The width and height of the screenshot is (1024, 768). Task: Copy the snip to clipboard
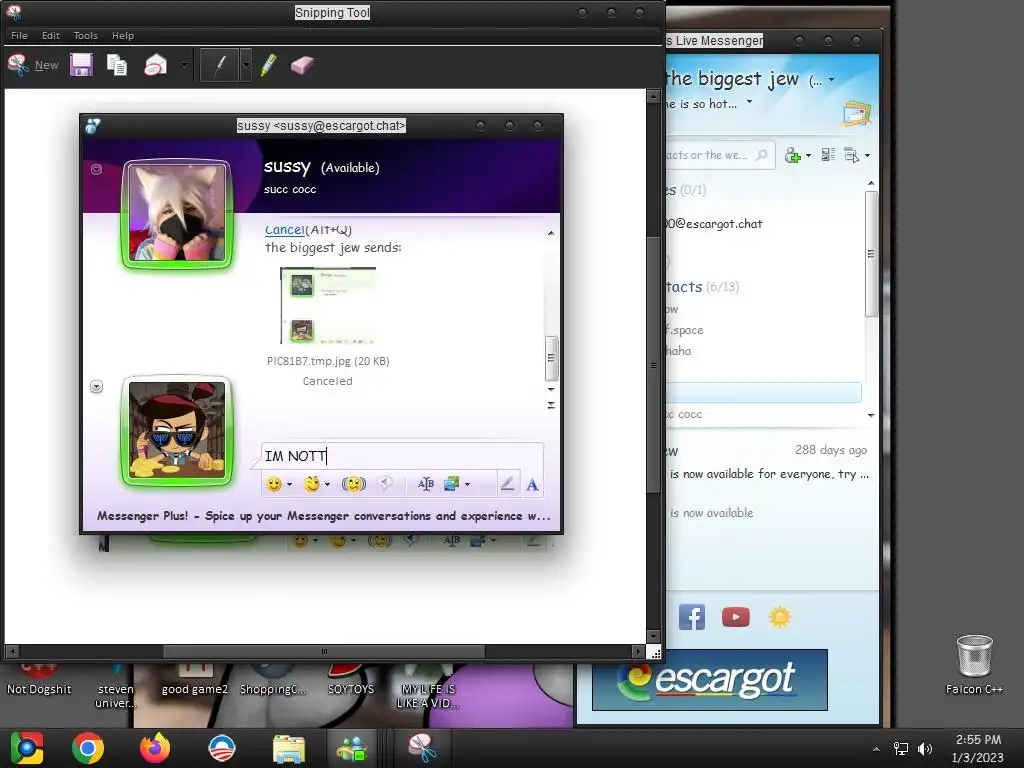[x=117, y=65]
